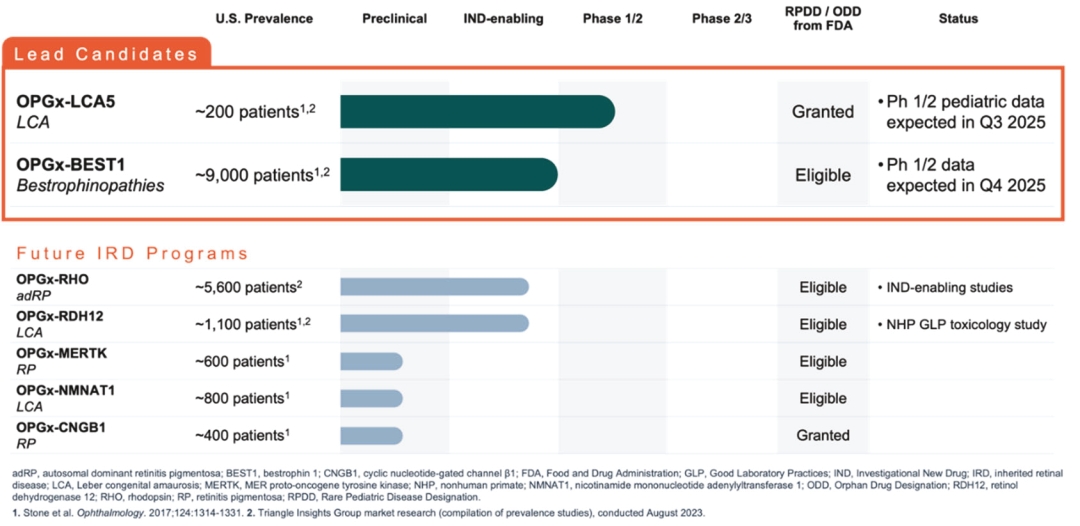Click the Status column header
This screenshot has width=1080, height=526.
point(958,18)
